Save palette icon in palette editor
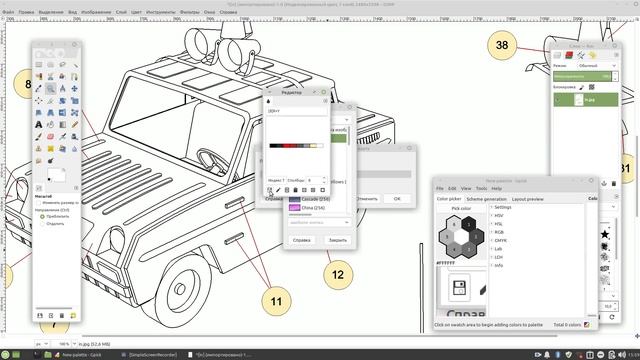 (x=269, y=190)
